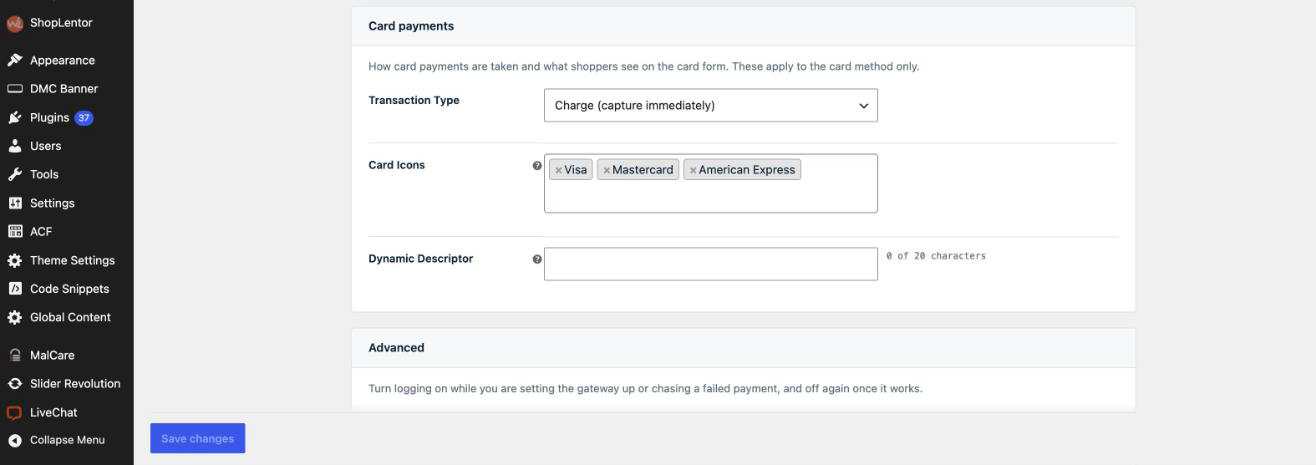Click the Visa tag label
The image size is (1316, 465).
(x=576, y=170)
